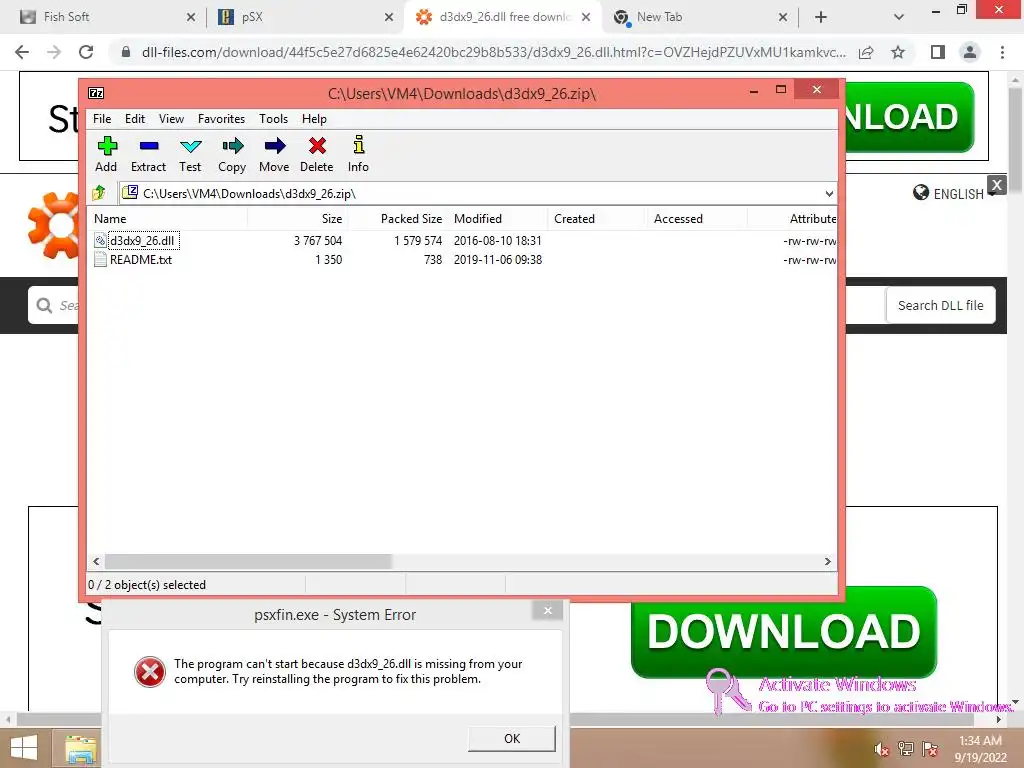Open Action Center flag icon
The height and width of the screenshot is (768, 1024).
coord(930,749)
